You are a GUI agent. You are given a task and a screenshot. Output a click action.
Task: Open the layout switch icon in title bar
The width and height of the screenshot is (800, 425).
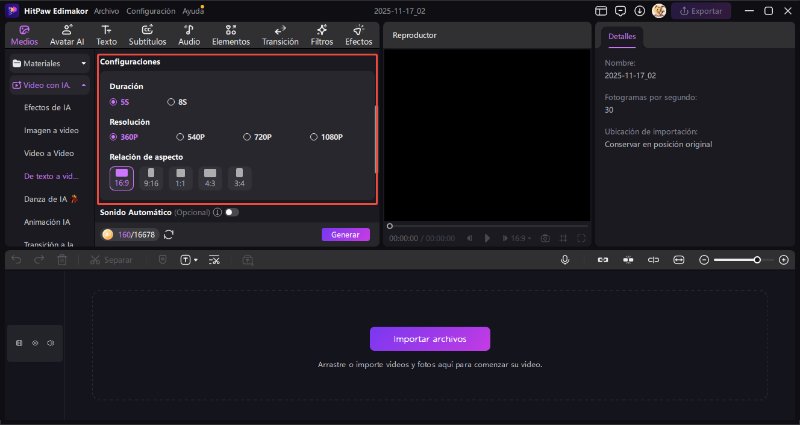600,11
